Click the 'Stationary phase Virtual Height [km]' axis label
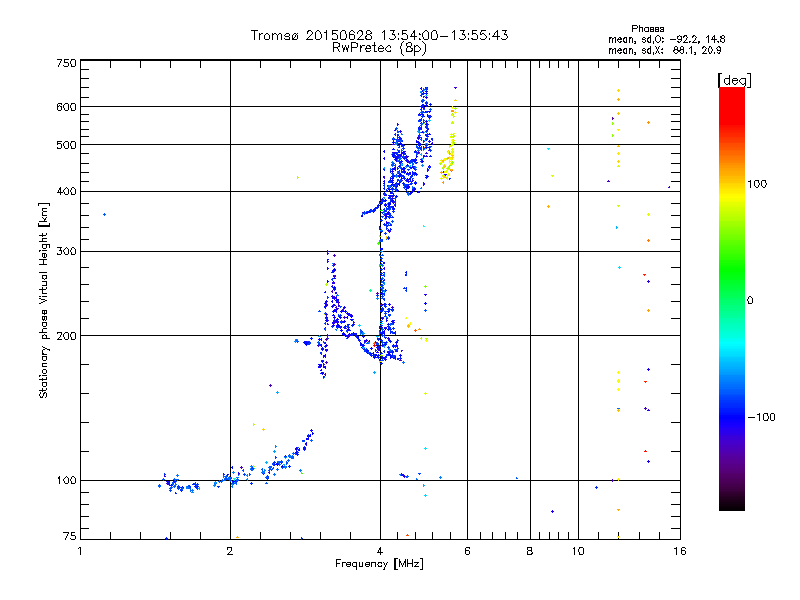800x600 pixels. tap(44, 300)
